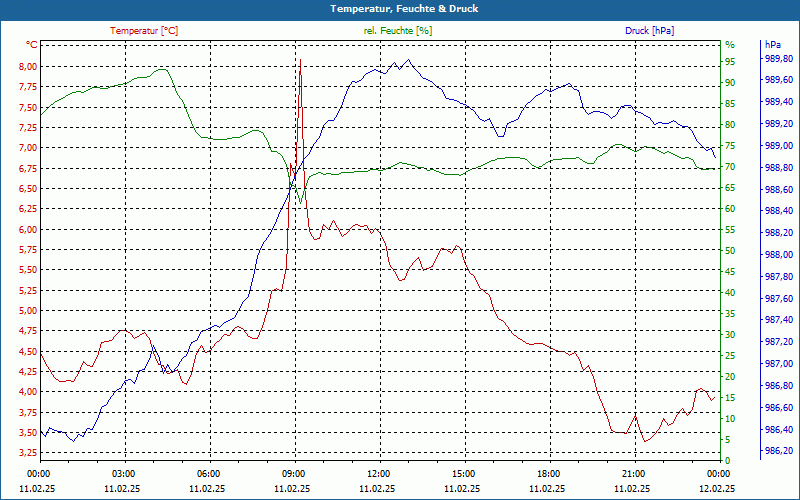Click the 7,00 temperature axis value
The width and height of the screenshot is (800, 500).
(28, 148)
